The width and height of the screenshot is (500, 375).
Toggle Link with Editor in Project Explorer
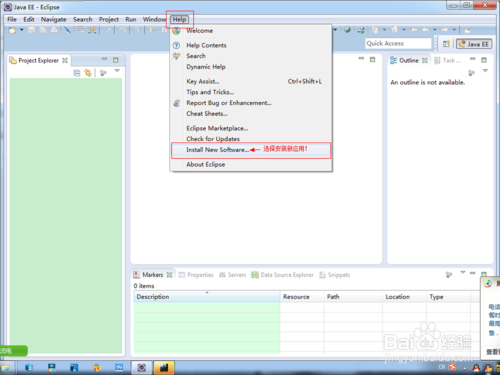coord(88,73)
